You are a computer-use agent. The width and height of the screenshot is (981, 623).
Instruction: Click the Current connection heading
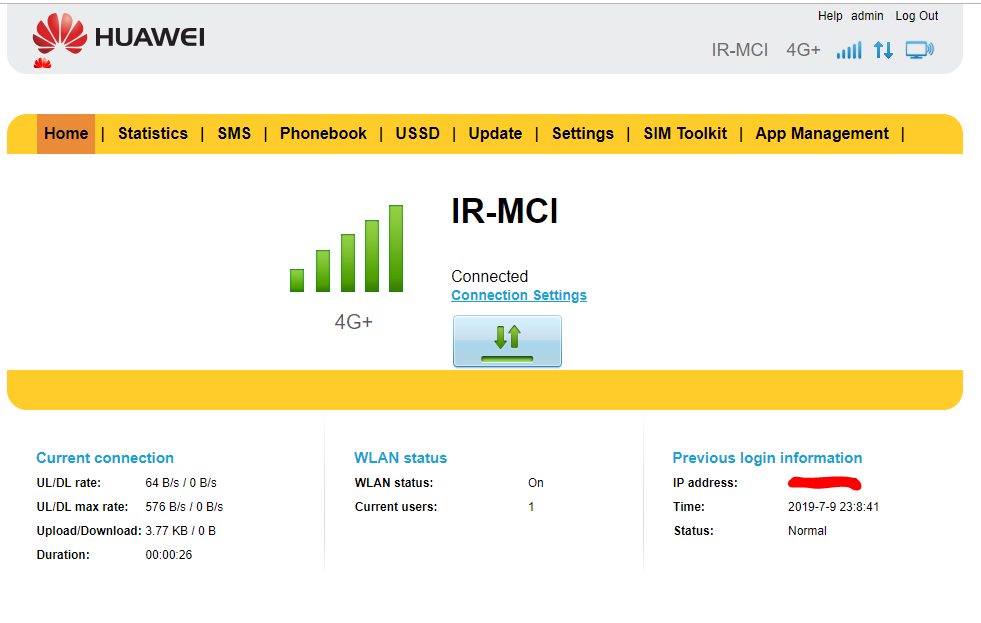pyautogui.click(x=105, y=458)
